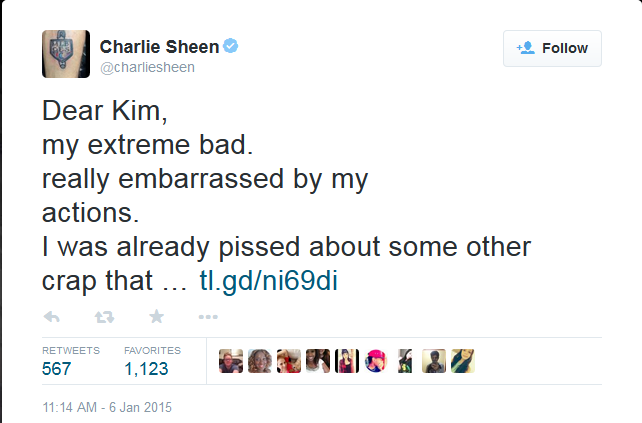Screen dimensions: 642x423
Task: Open the more options ellipsis menu
Action: click(208, 317)
